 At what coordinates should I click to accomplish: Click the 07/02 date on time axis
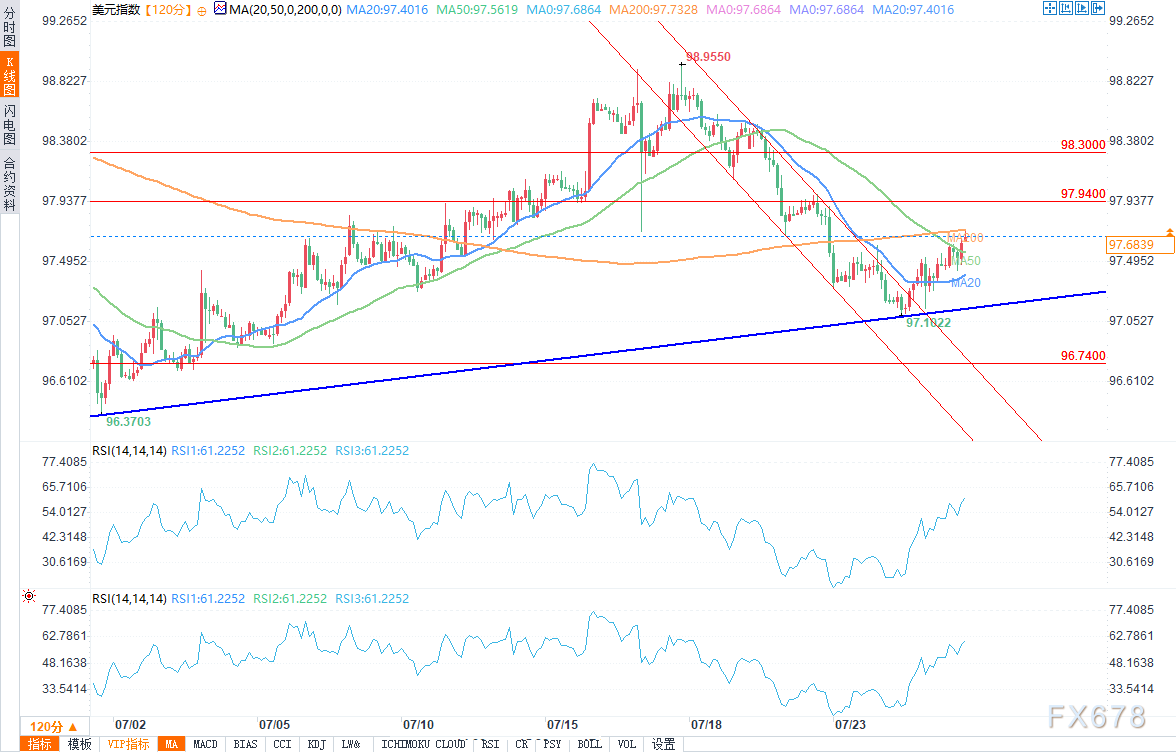130,725
